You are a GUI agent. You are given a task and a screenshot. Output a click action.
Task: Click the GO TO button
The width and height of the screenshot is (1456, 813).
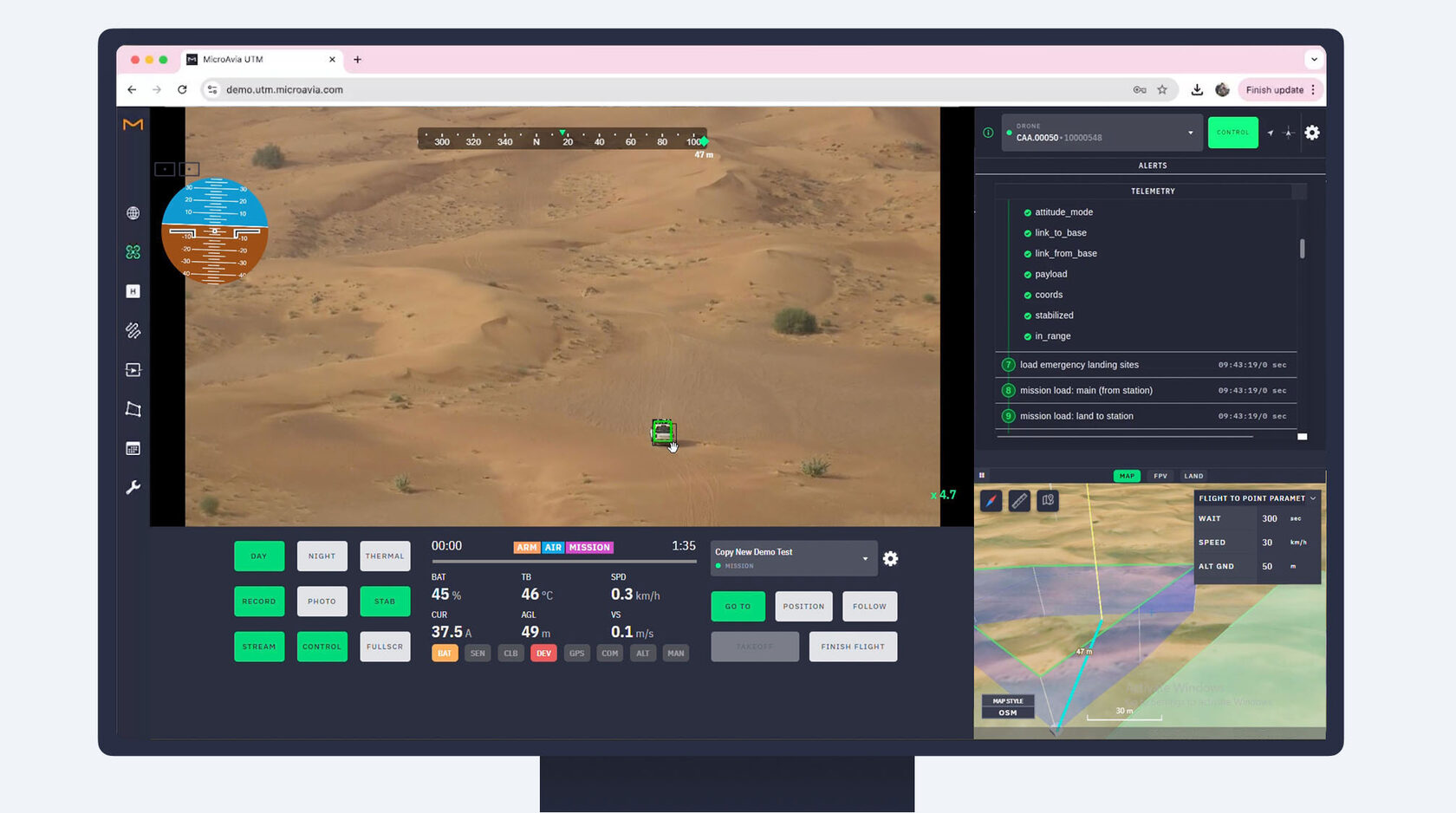(738, 606)
